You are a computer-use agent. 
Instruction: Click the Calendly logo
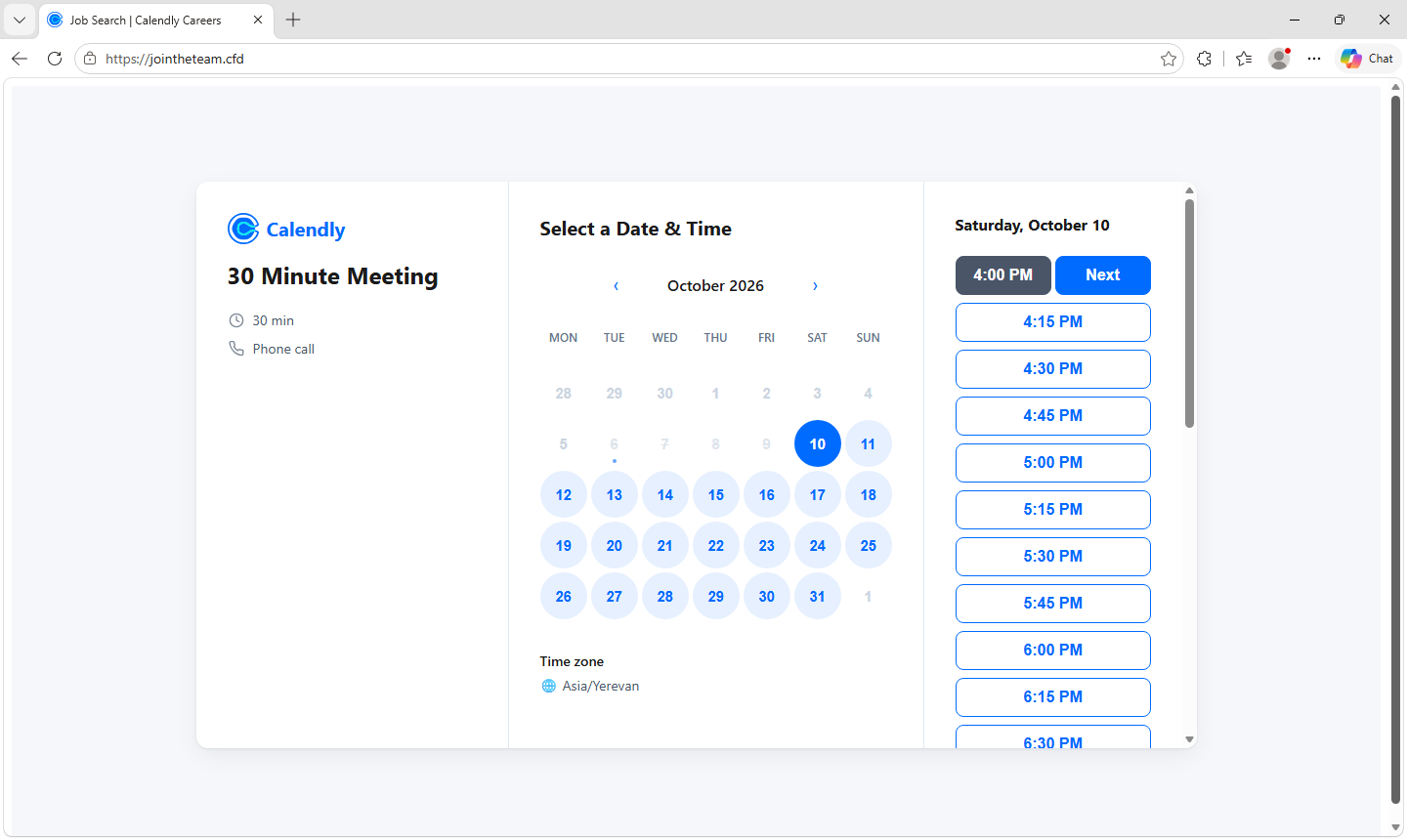click(x=286, y=230)
